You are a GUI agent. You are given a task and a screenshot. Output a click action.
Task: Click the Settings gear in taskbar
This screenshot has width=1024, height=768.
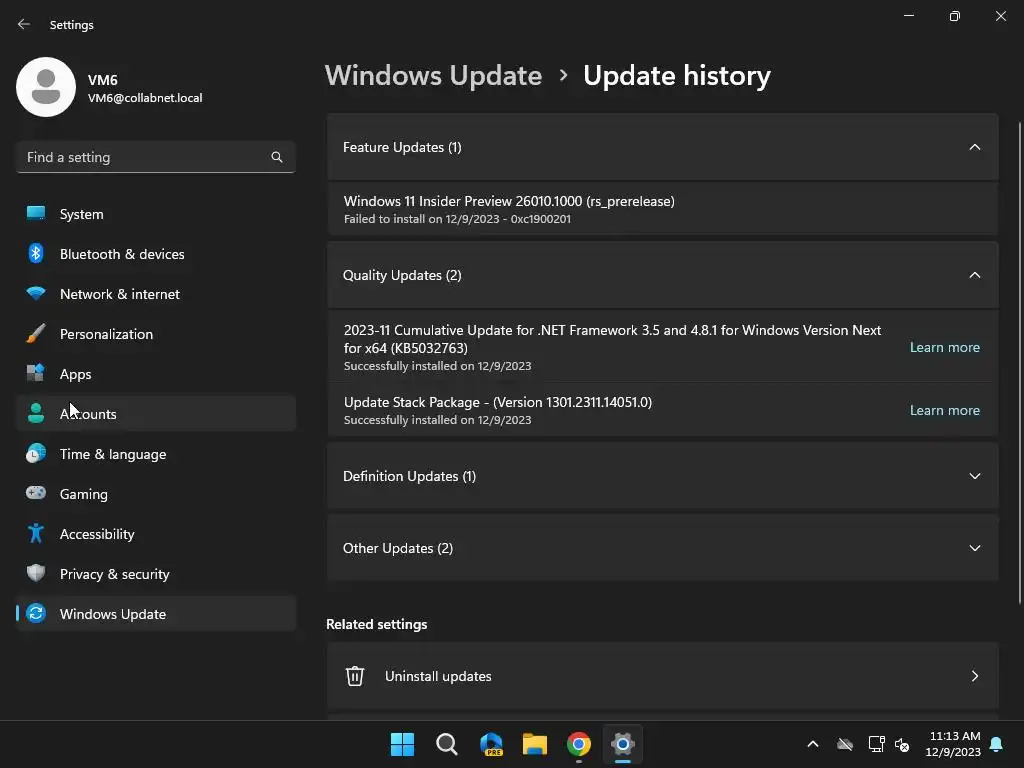click(x=623, y=744)
